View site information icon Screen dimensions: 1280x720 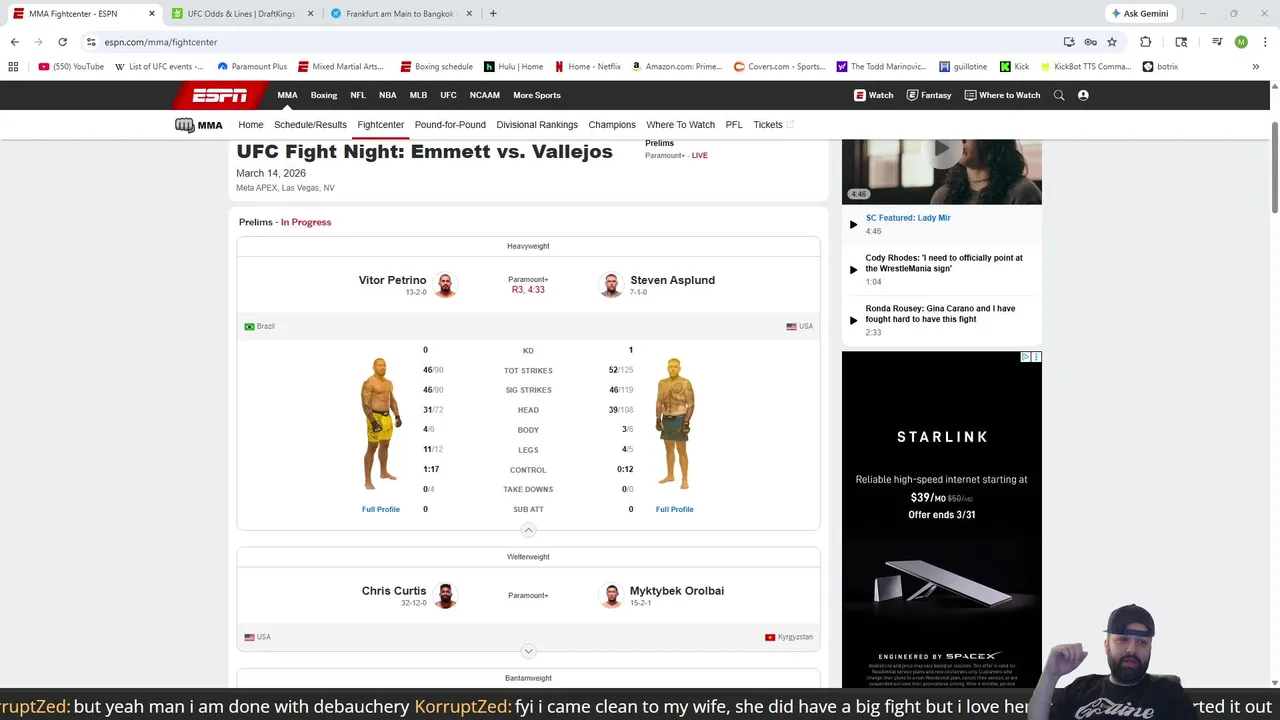pos(91,42)
